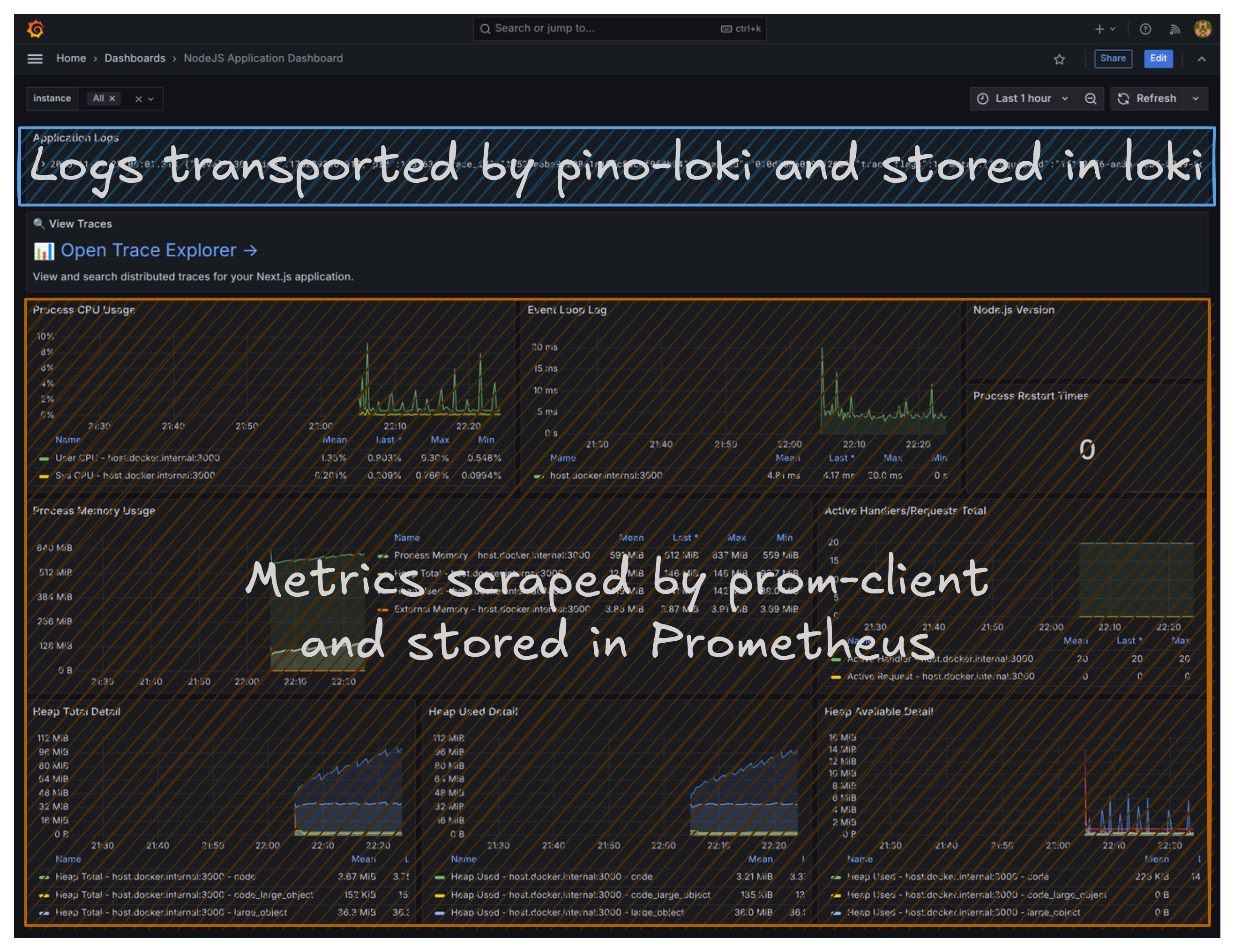Toggle User CPU series in legend
The height and width of the screenshot is (952, 1234).
137,457
